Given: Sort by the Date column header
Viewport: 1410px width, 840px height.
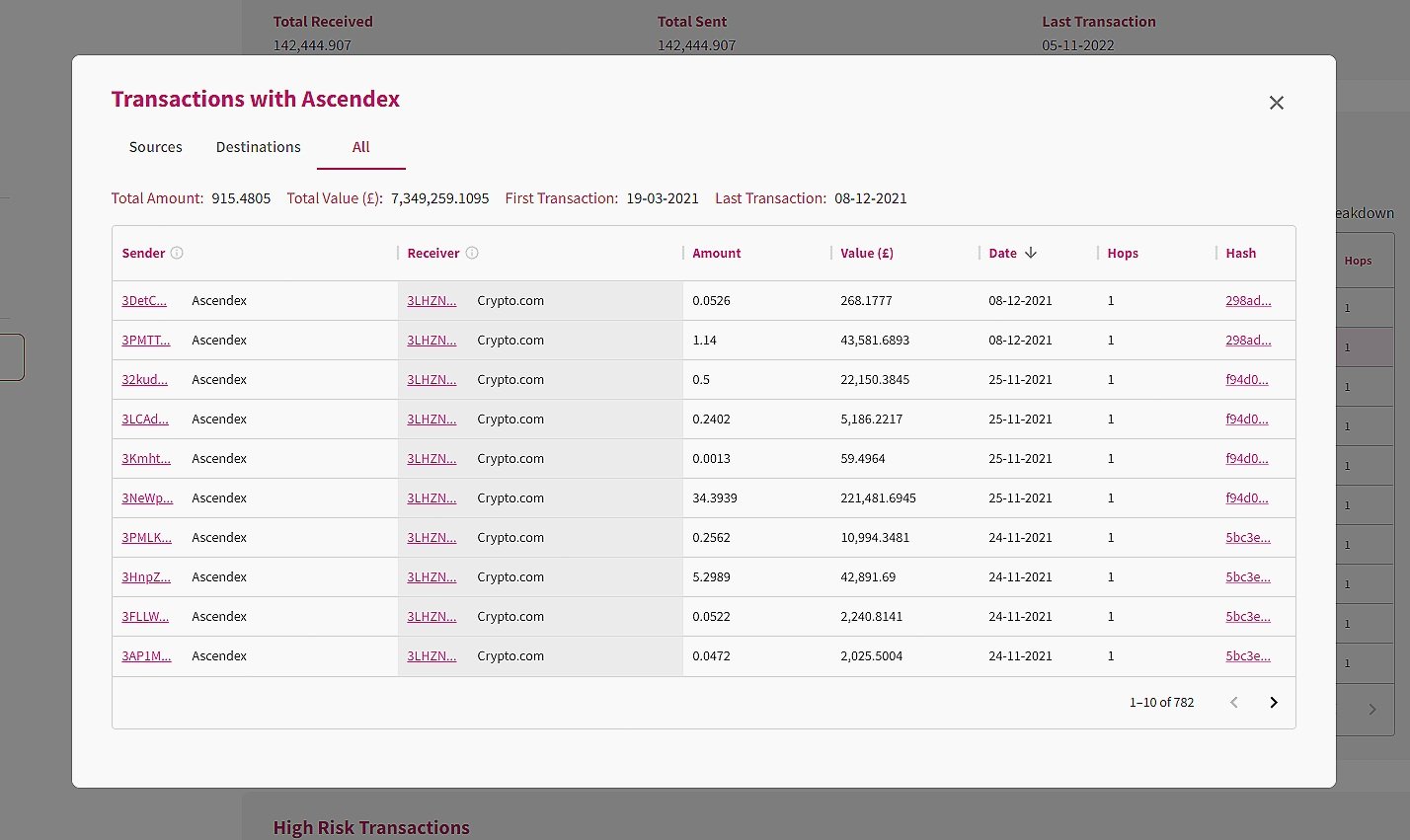Looking at the screenshot, I should (x=1002, y=254).
